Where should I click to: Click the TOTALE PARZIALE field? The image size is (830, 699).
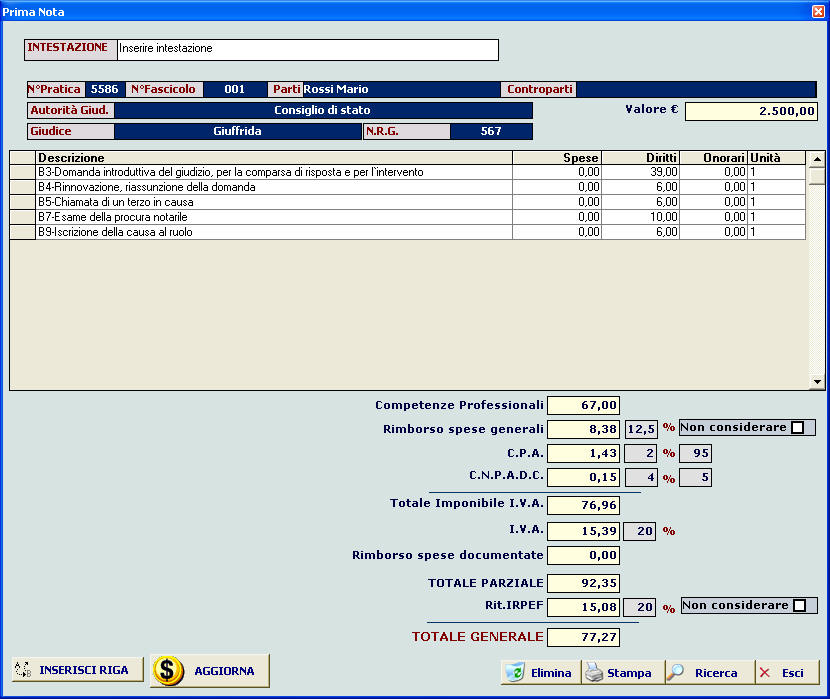pos(583,583)
